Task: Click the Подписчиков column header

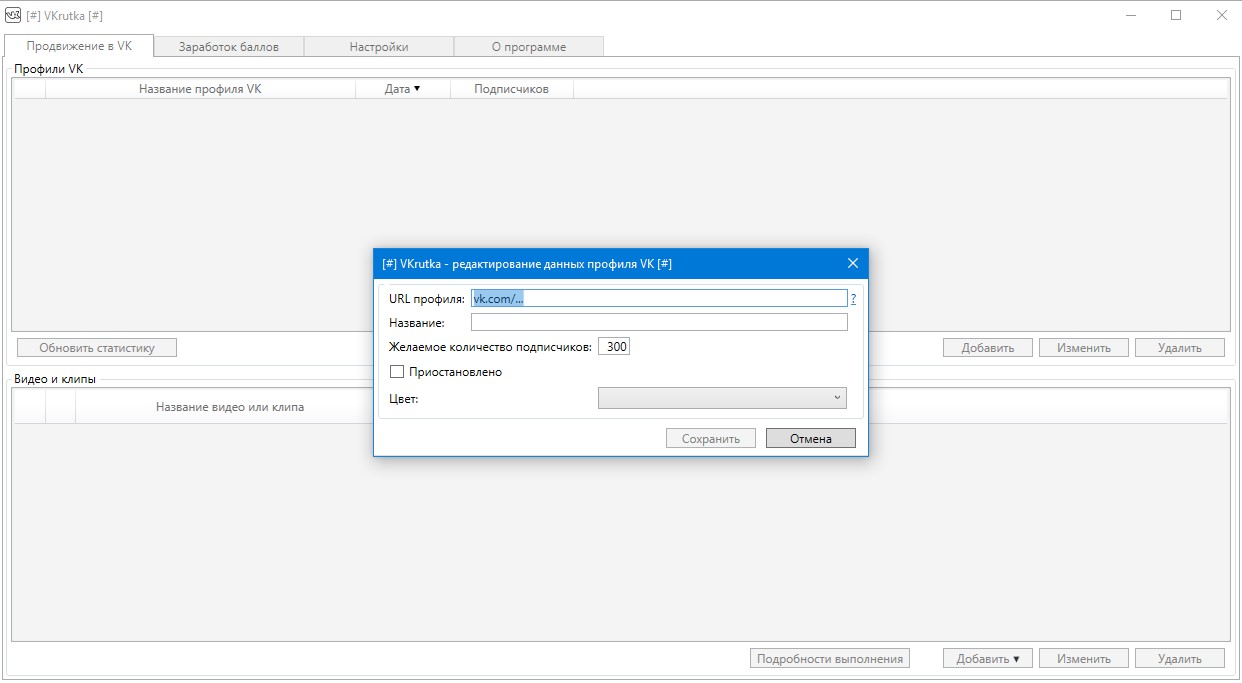Action: 511,89
